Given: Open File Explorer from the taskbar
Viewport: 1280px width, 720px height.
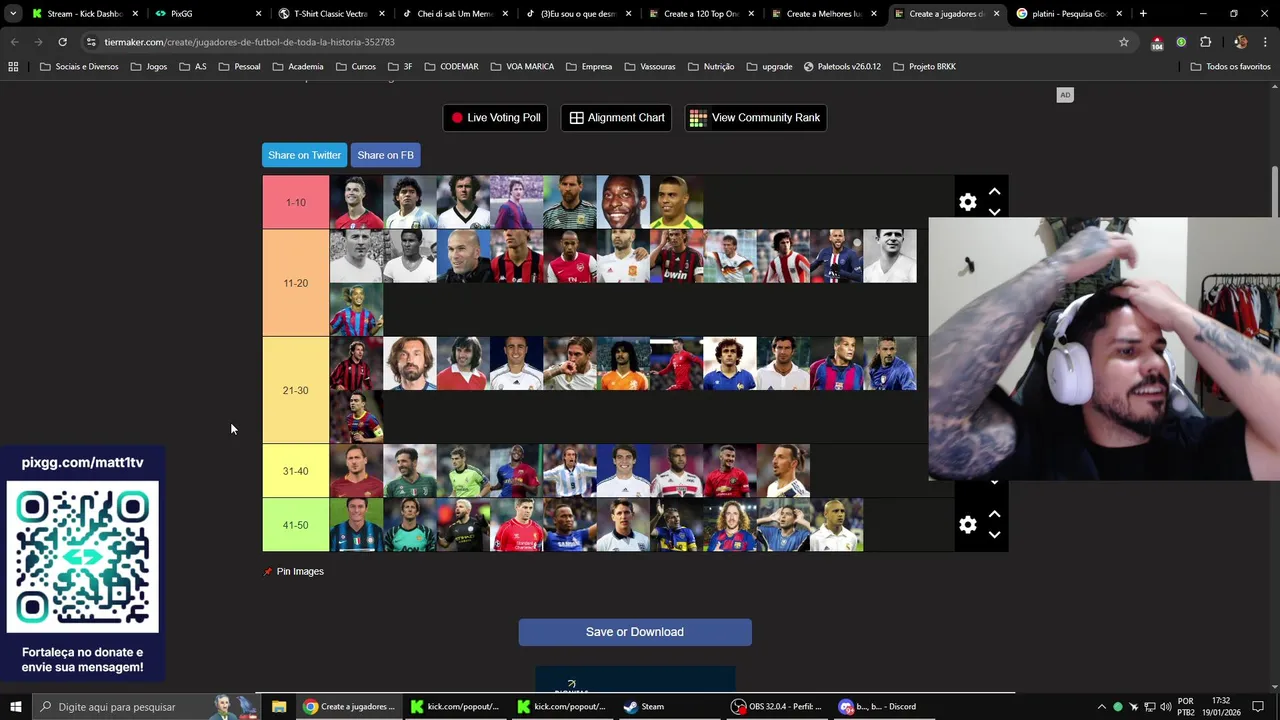Looking at the screenshot, I should pyautogui.click(x=279, y=706).
